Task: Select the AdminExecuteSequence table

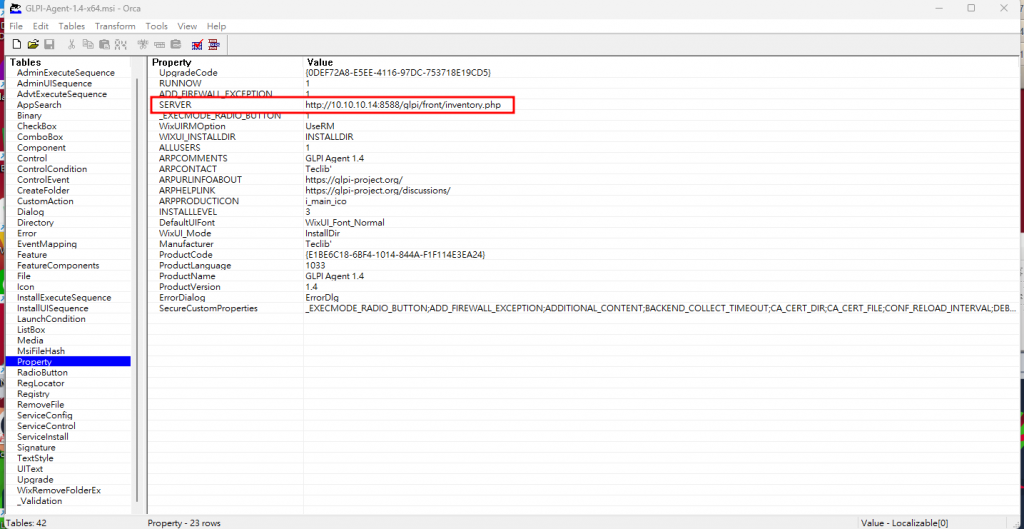Action: point(66,72)
